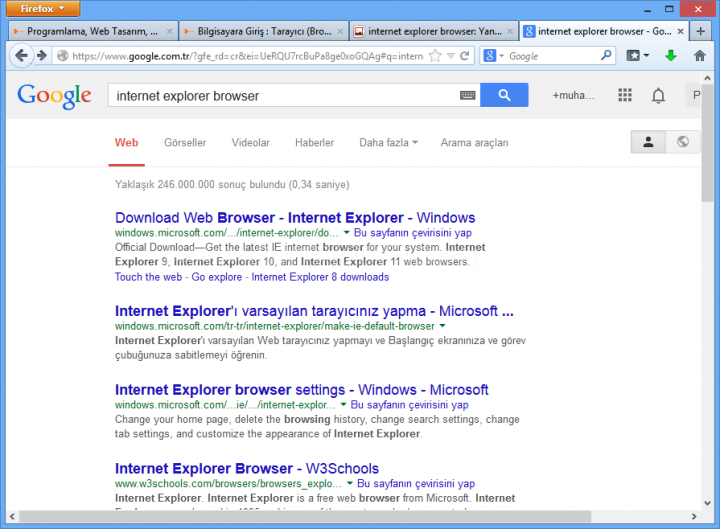Expand arrow beside w3schools browsers_explo... URL
The image size is (720, 529).
[x=350, y=483]
